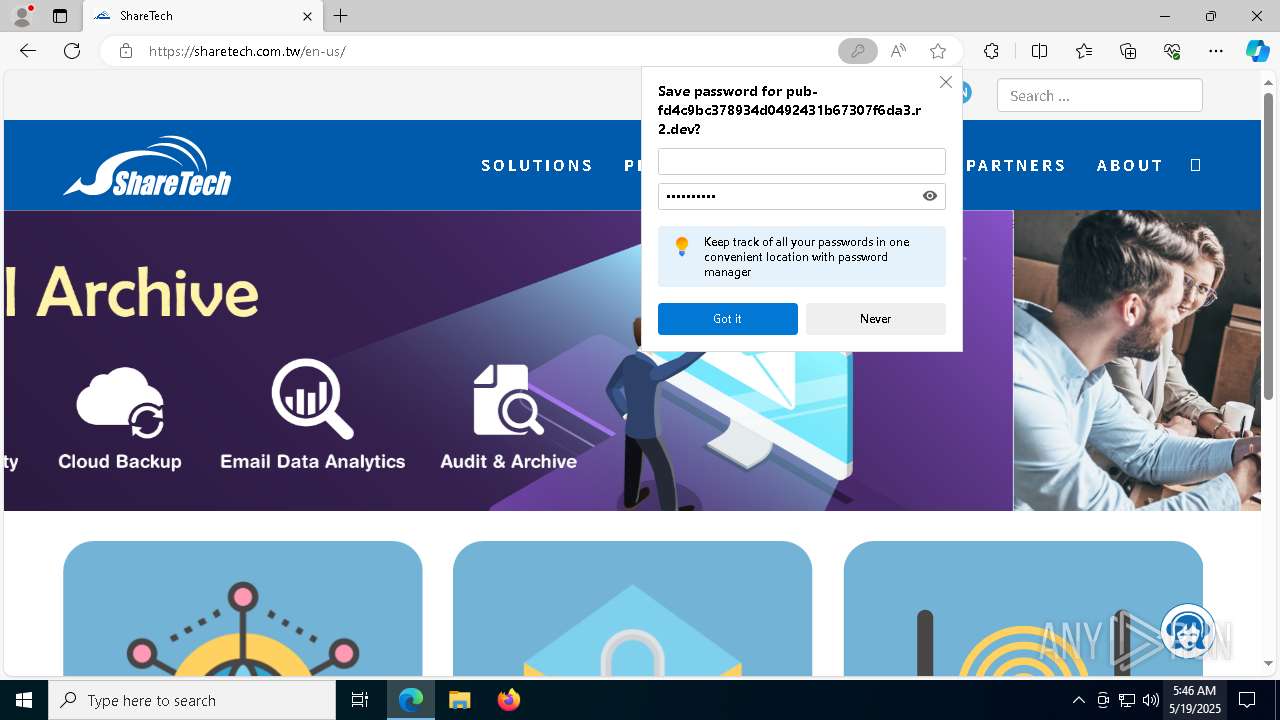Refresh the page with reload icon

tap(72, 51)
